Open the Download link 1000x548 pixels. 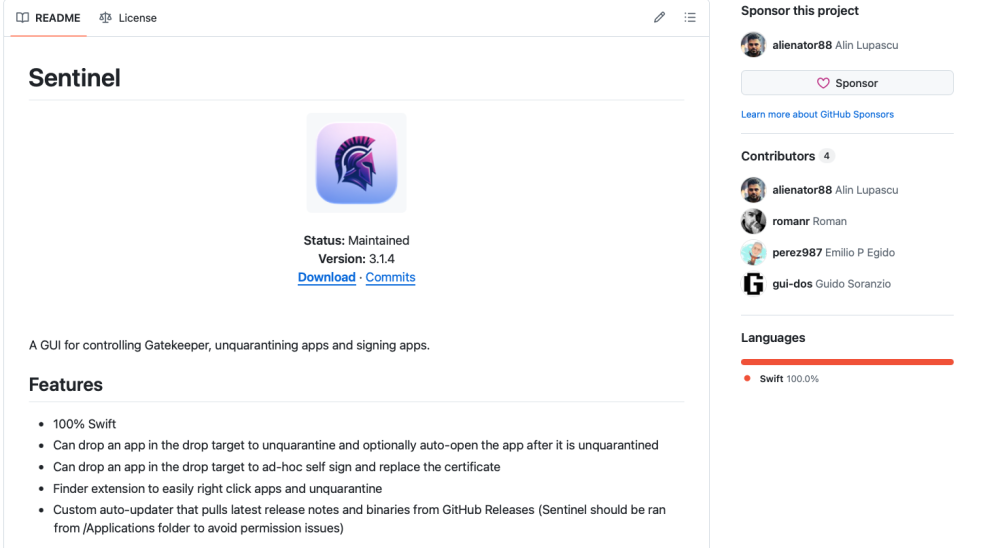(x=327, y=277)
